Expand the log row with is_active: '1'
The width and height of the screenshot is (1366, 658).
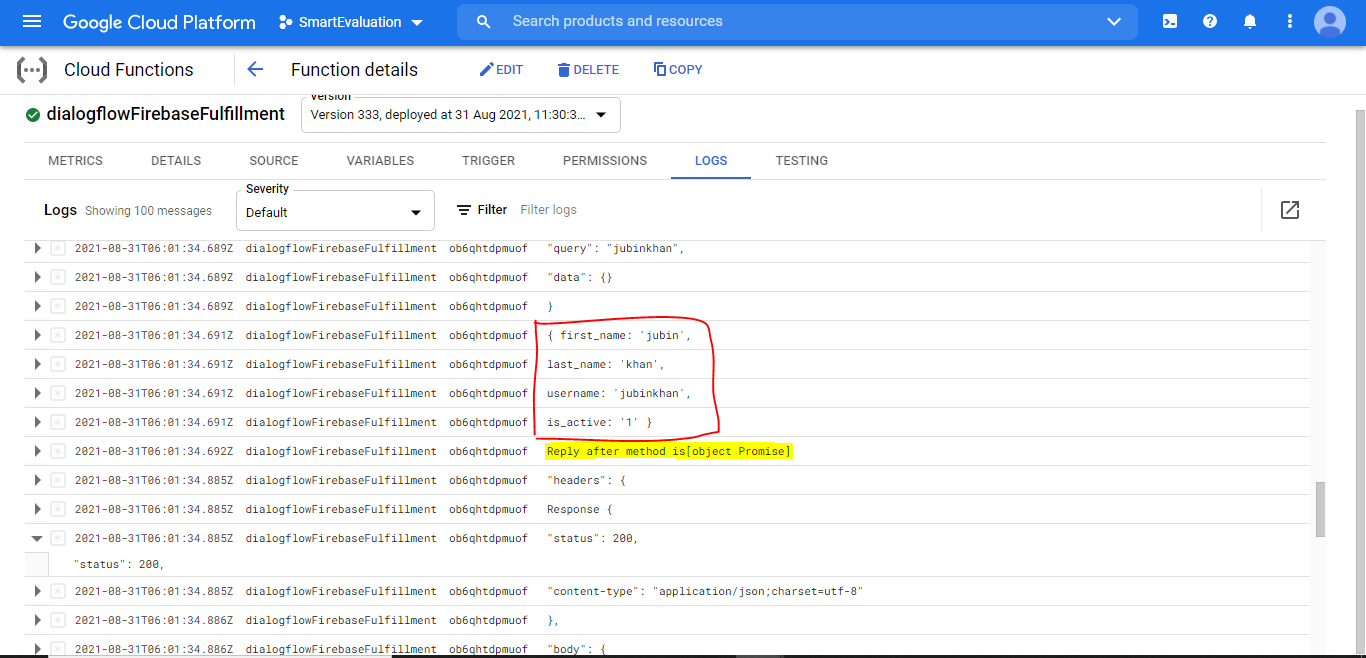coord(38,422)
